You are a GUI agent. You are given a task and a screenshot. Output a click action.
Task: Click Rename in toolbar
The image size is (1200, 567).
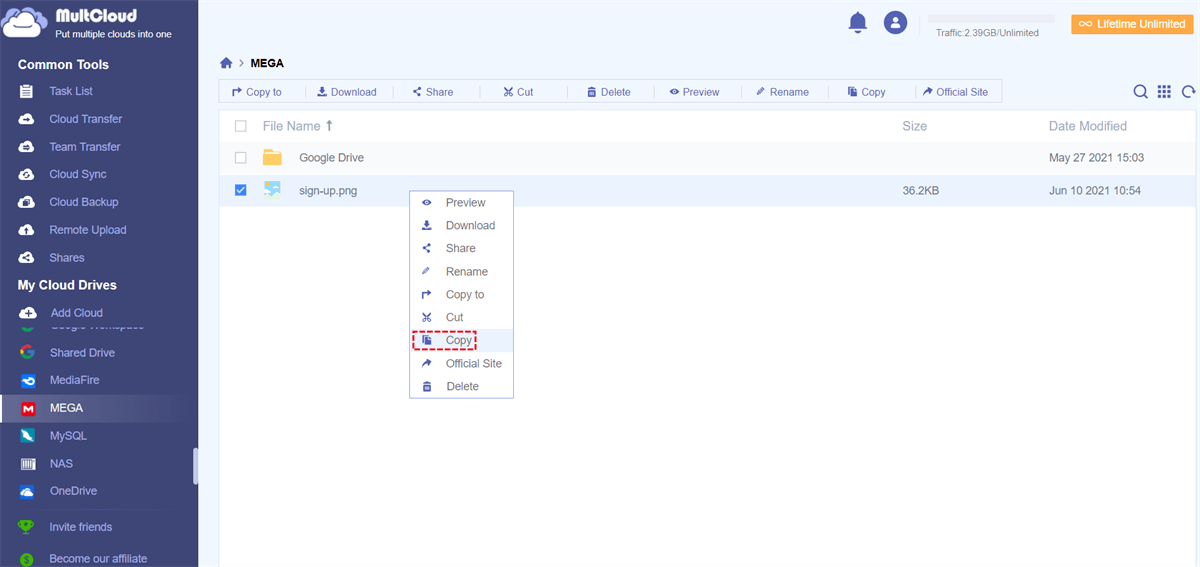tap(782, 92)
